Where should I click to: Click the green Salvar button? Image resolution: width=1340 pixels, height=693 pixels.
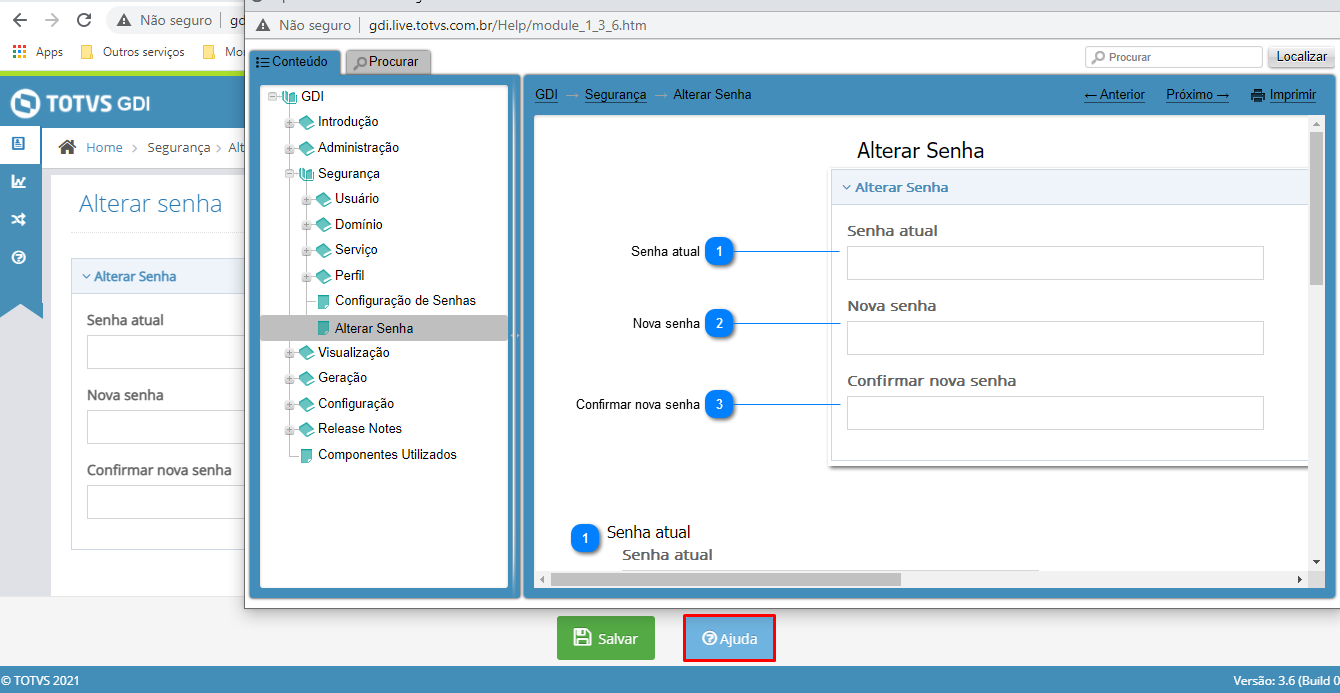pos(606,638)
